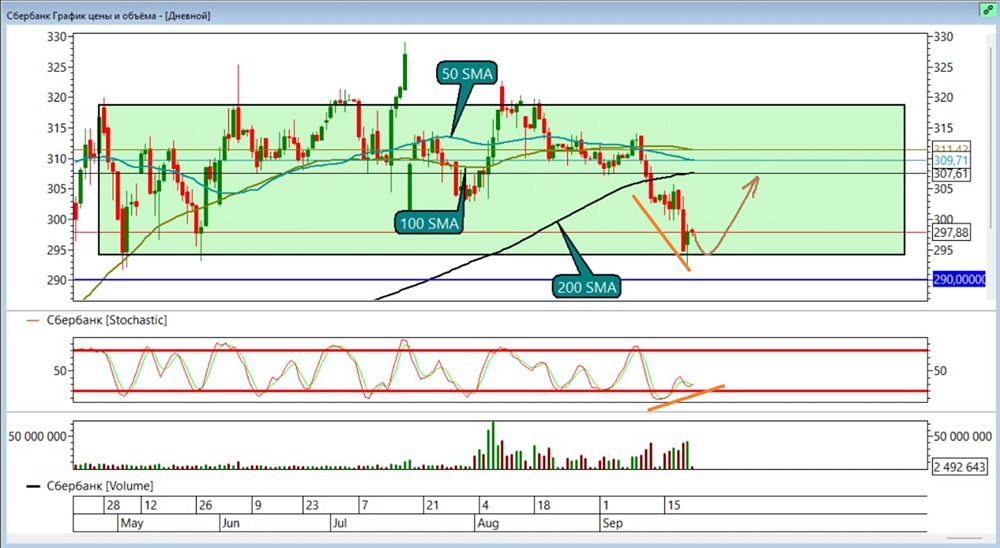Click 325 on the left price axis
1000x548 pixels.
(x=57, y=68)
